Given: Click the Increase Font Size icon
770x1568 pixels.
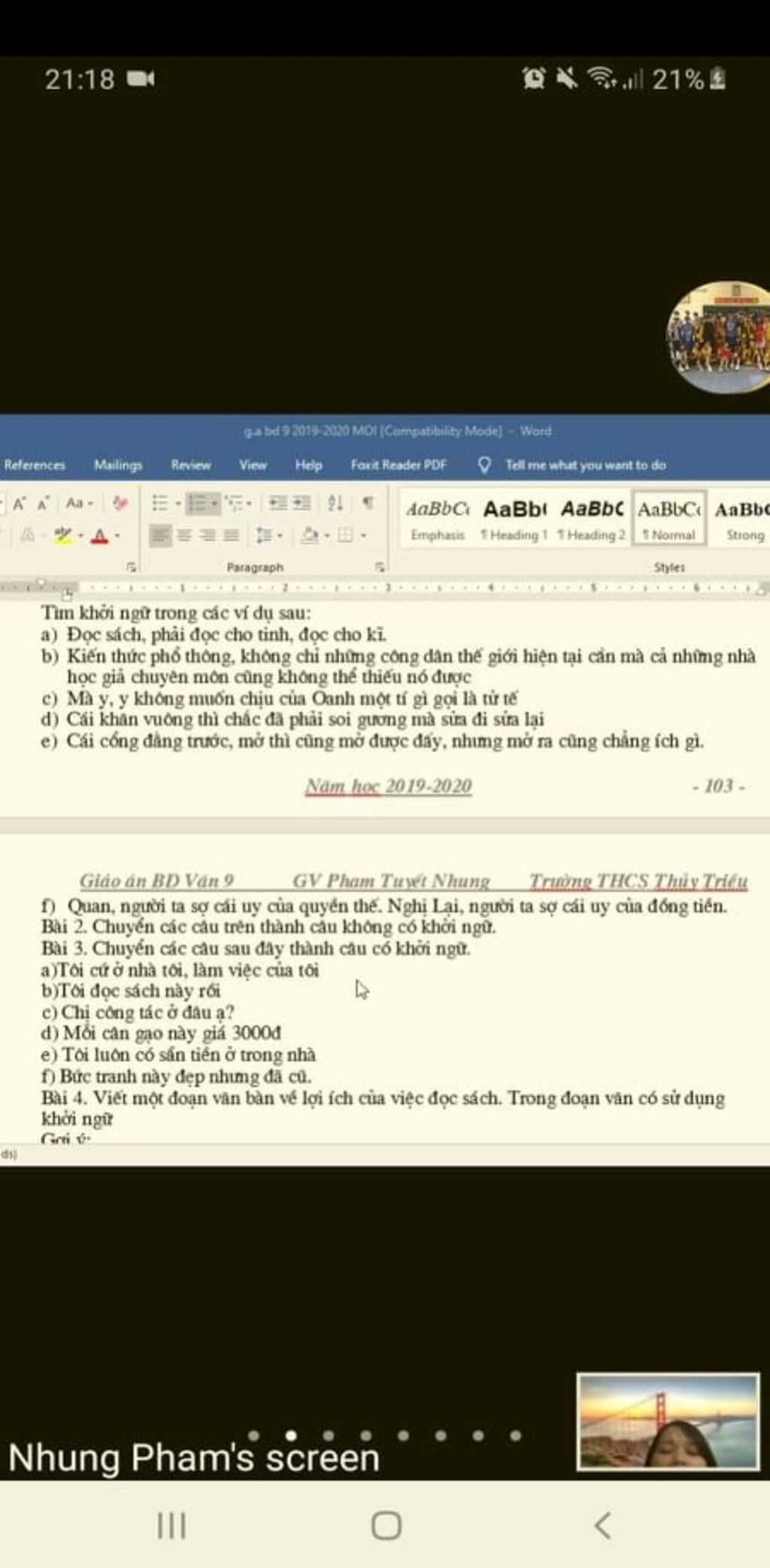Looking at the screenshot, I should (20, 503).
